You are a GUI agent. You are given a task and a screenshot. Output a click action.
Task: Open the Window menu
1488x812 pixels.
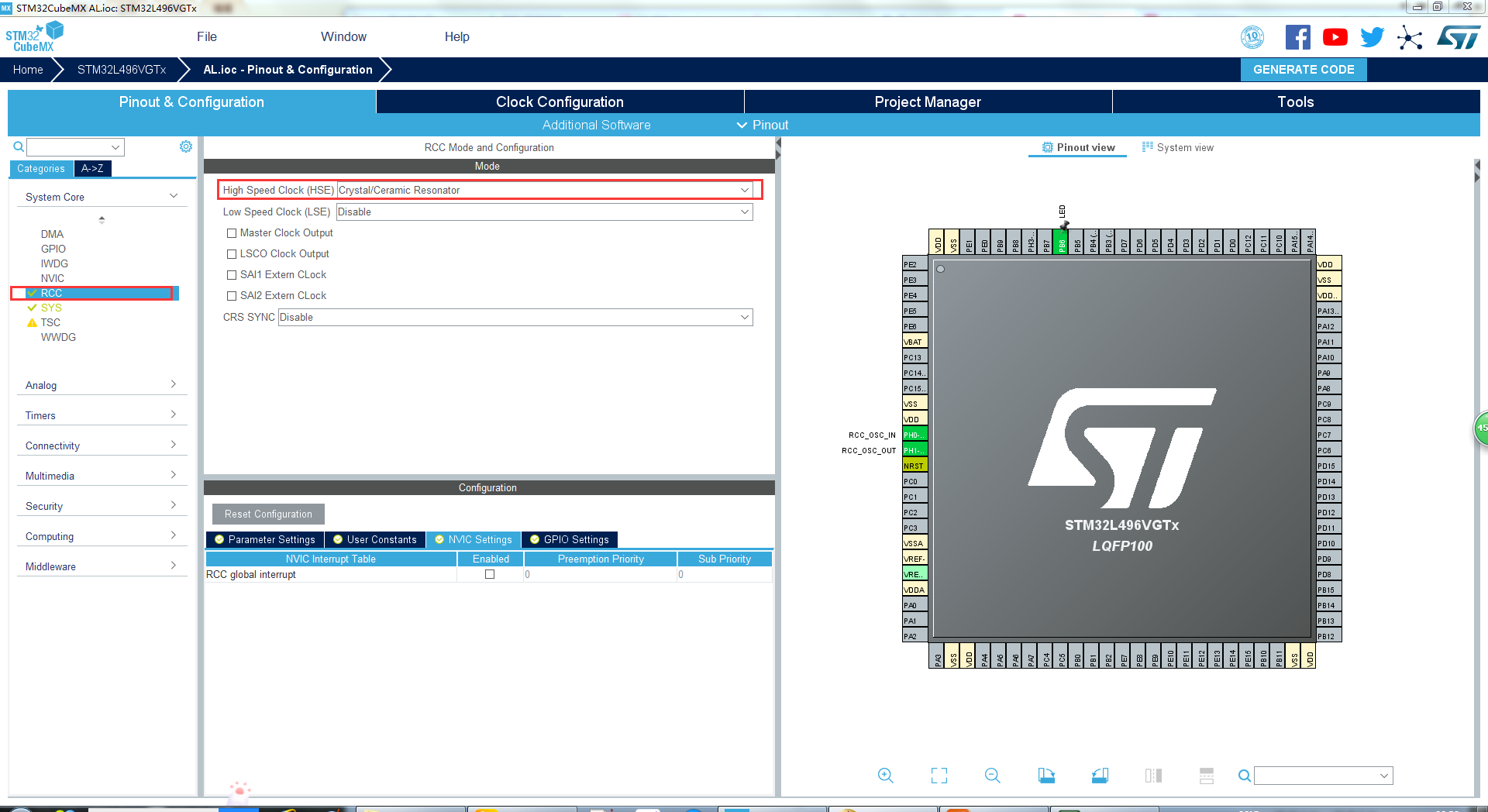[343, 36]
